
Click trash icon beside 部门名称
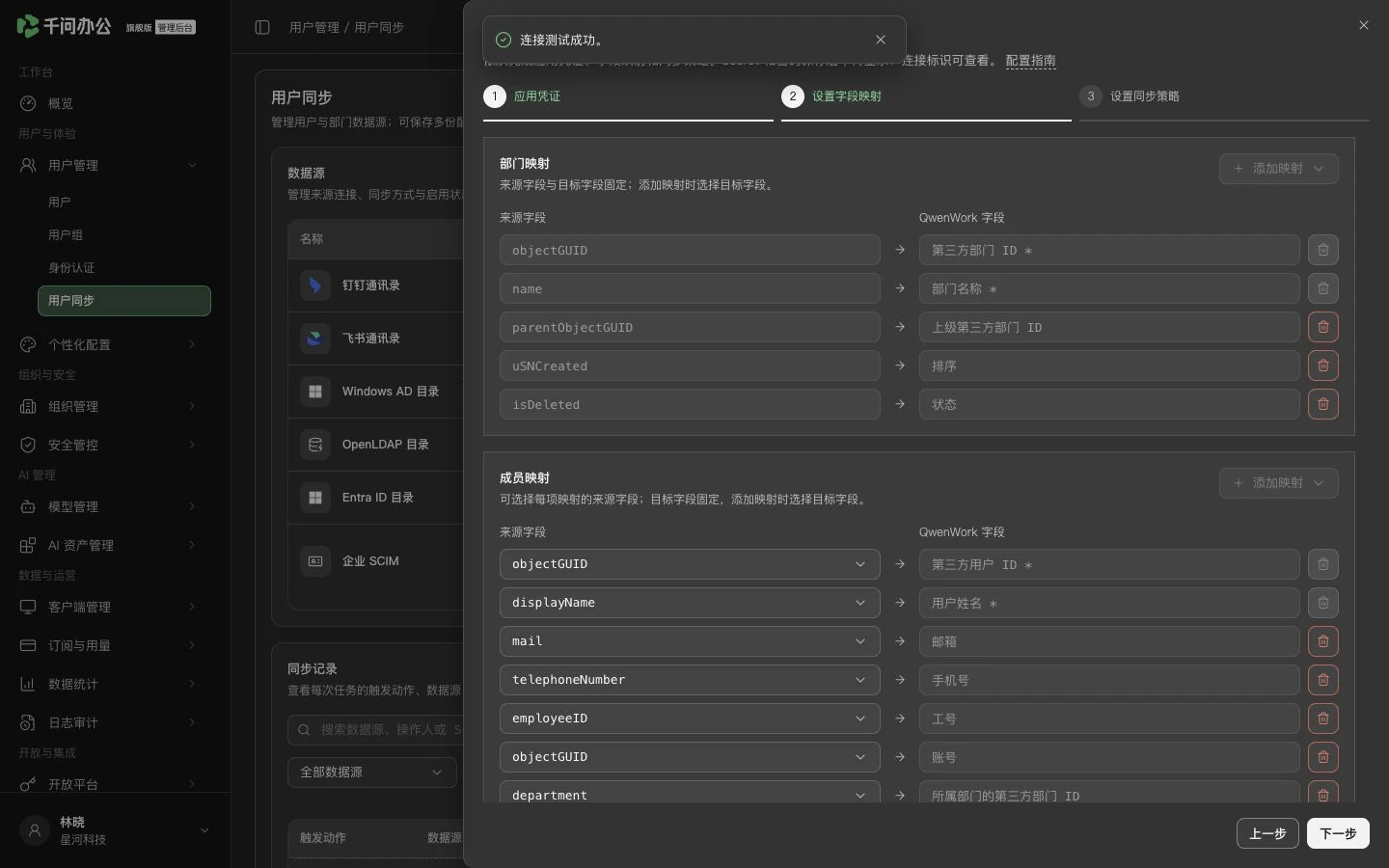(1322, 288)
